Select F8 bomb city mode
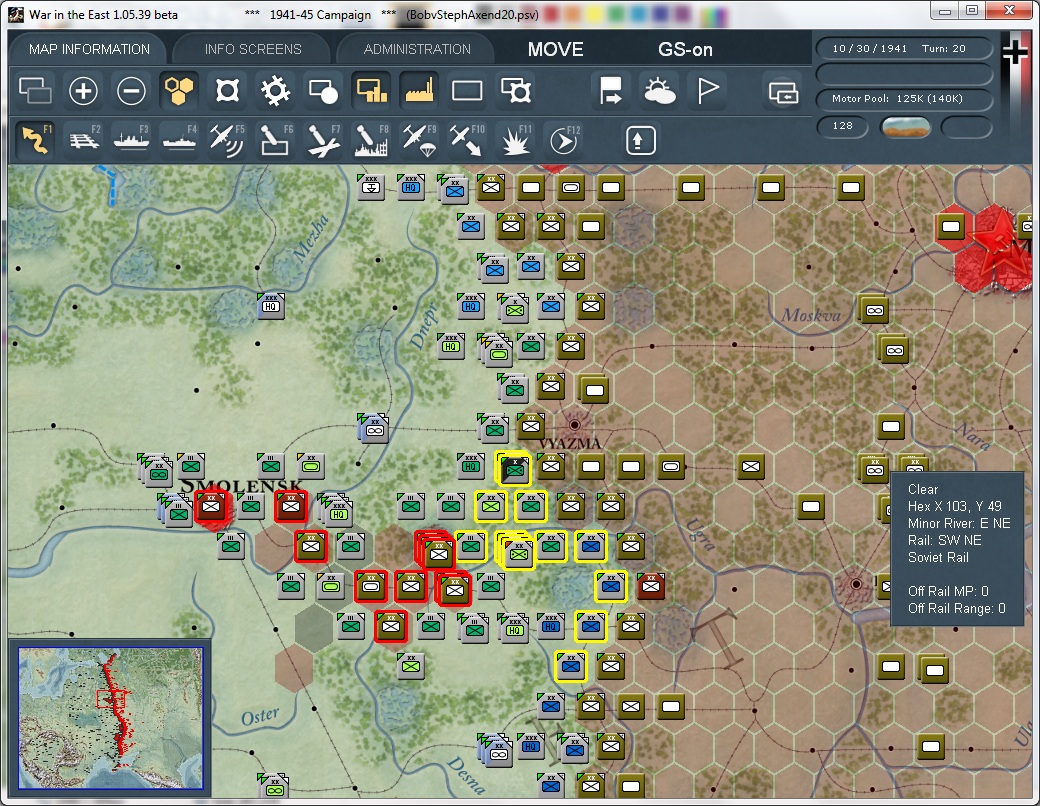Viewport: 1040px width, 806px height. 371,139
